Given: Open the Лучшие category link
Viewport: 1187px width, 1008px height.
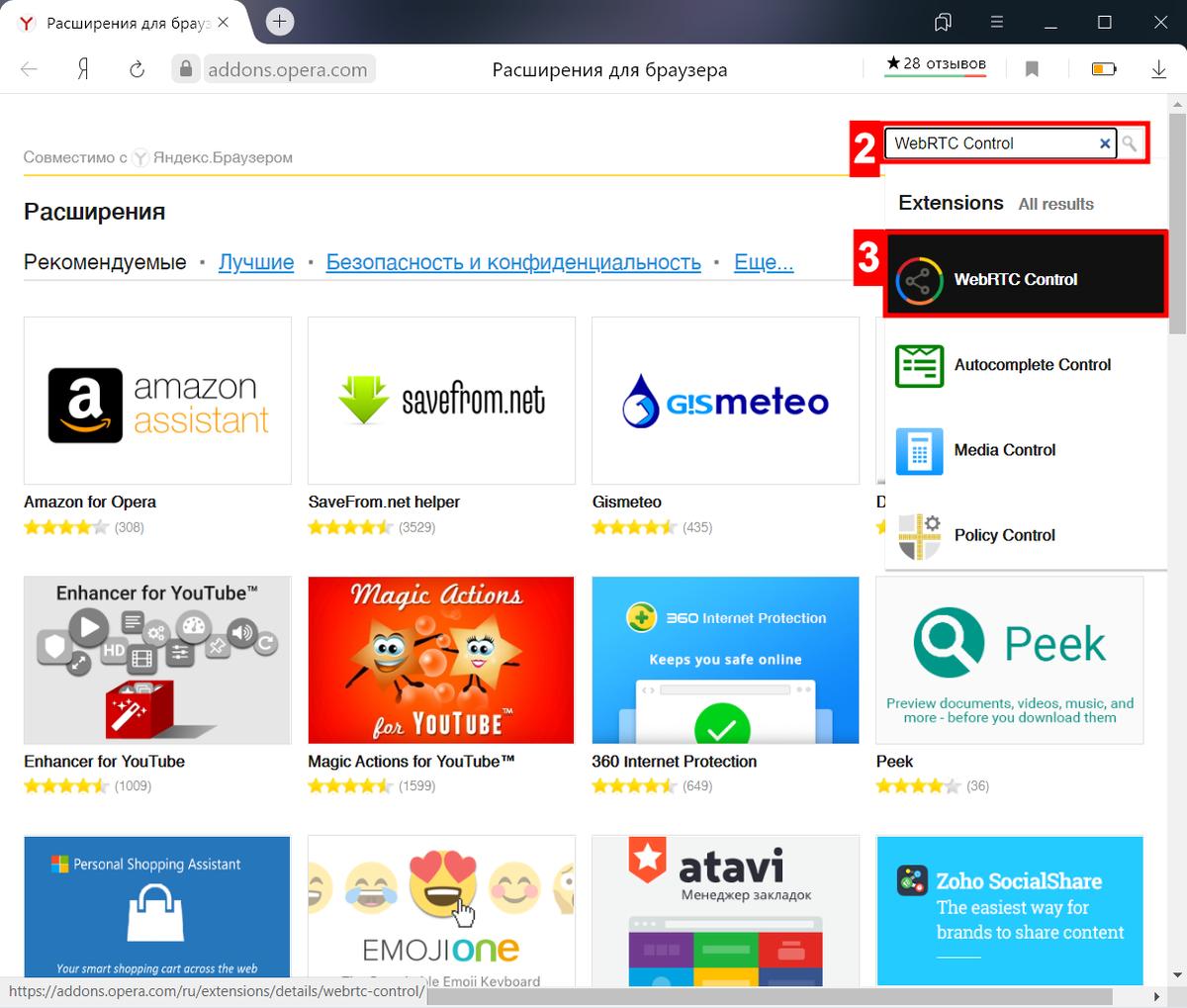Looking at the screenshot, I should point(256,262).
